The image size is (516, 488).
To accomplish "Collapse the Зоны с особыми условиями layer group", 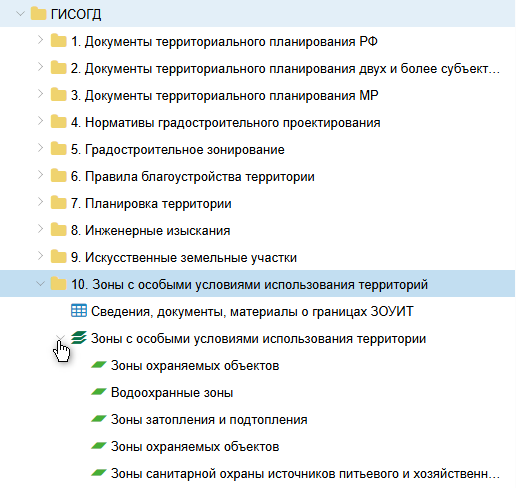I will click(x=60, y=338).
